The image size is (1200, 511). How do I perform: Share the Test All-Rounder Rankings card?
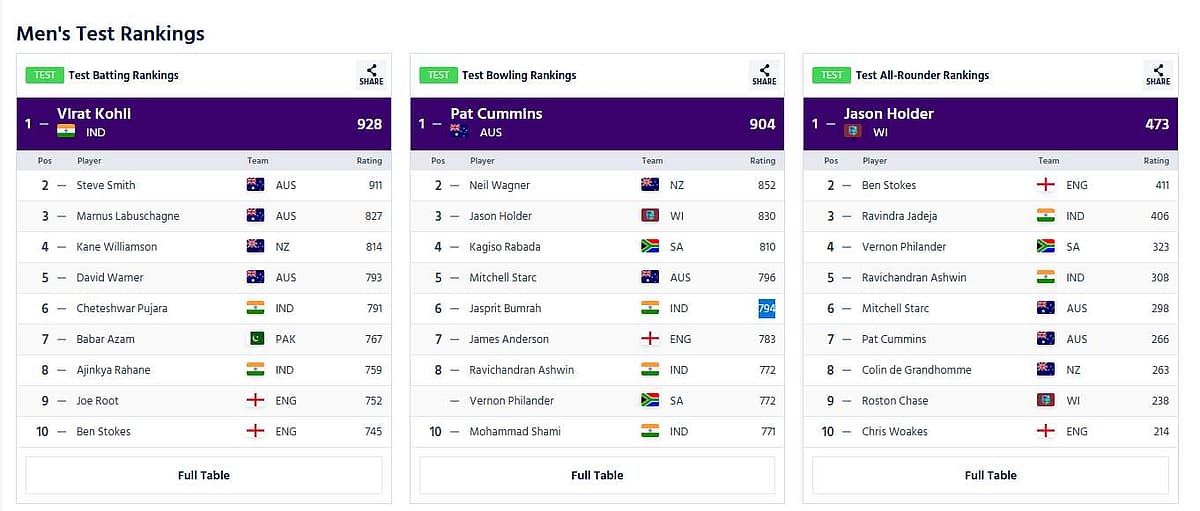click(1158, 75)
